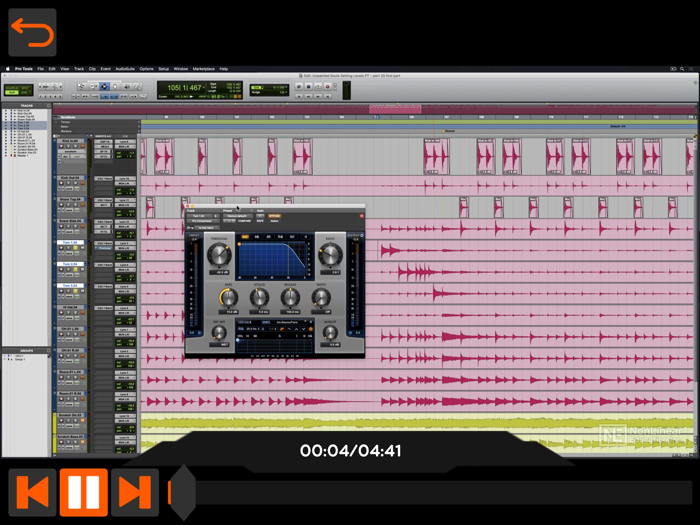Click the Groups panel header
Image resolution: width=700 pixels, height=525 pixels.
(26, 350)
